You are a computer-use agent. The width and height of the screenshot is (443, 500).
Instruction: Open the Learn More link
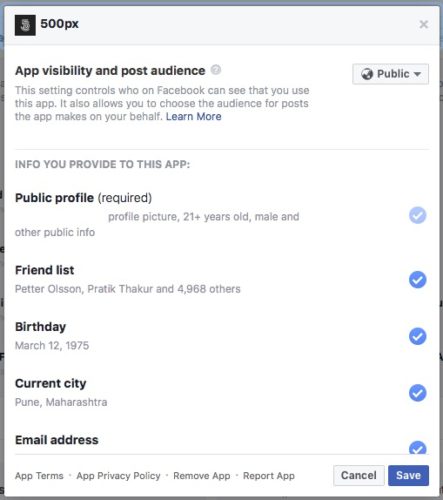[194, 117]
